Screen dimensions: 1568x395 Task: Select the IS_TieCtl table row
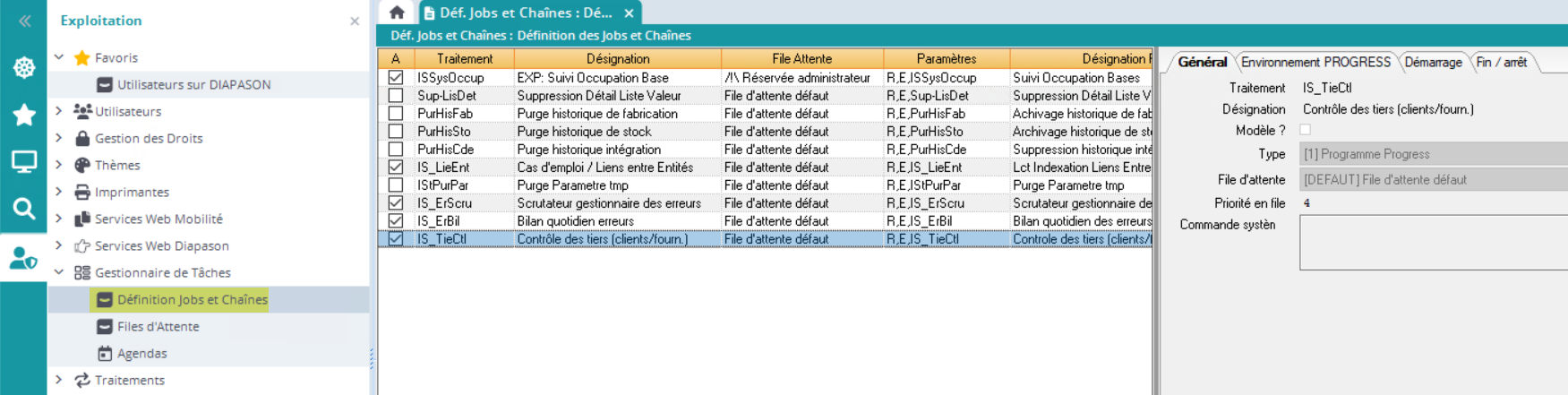[766, 239]
